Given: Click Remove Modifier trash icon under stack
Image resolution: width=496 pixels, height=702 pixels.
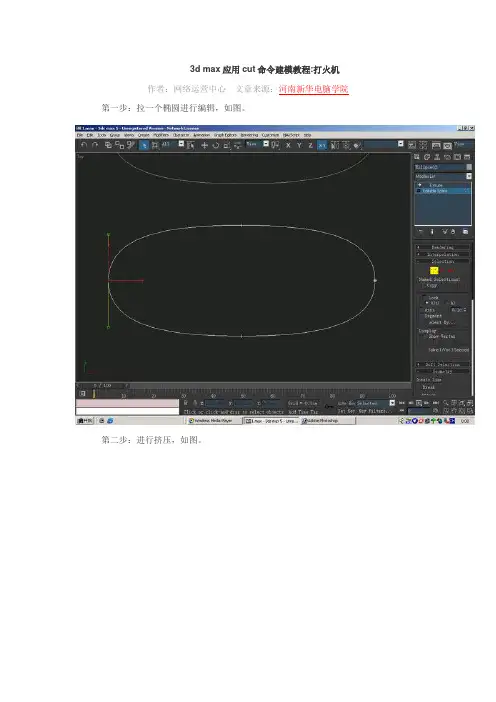Looking at the screenshot, I should pos(453,231).
